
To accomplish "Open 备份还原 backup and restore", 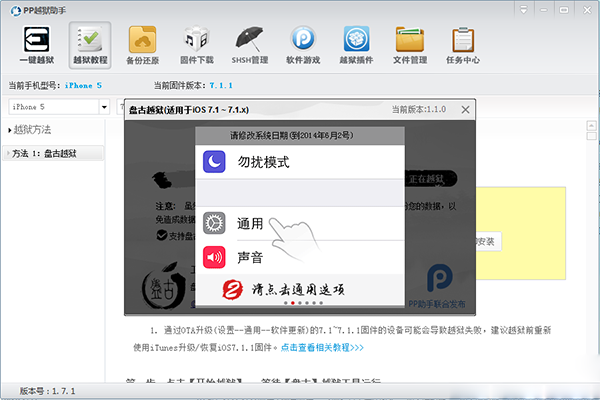I will coord(142,45).
